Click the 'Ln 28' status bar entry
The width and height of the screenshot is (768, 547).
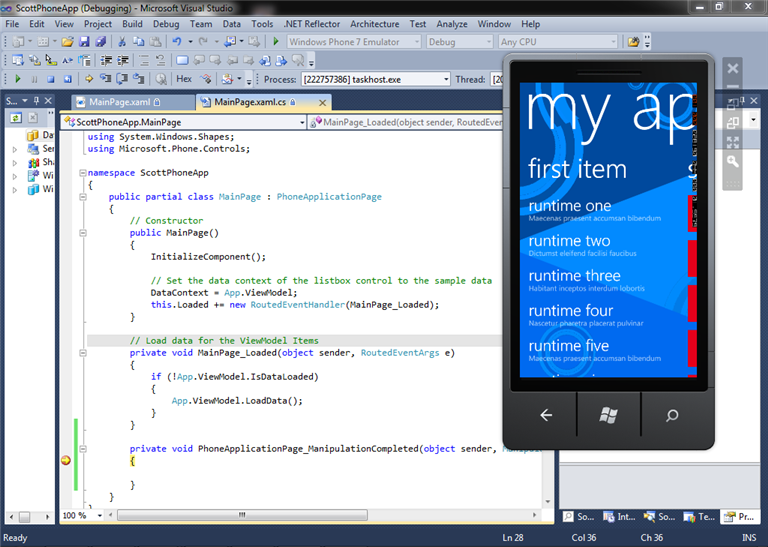tap(512, 538)
